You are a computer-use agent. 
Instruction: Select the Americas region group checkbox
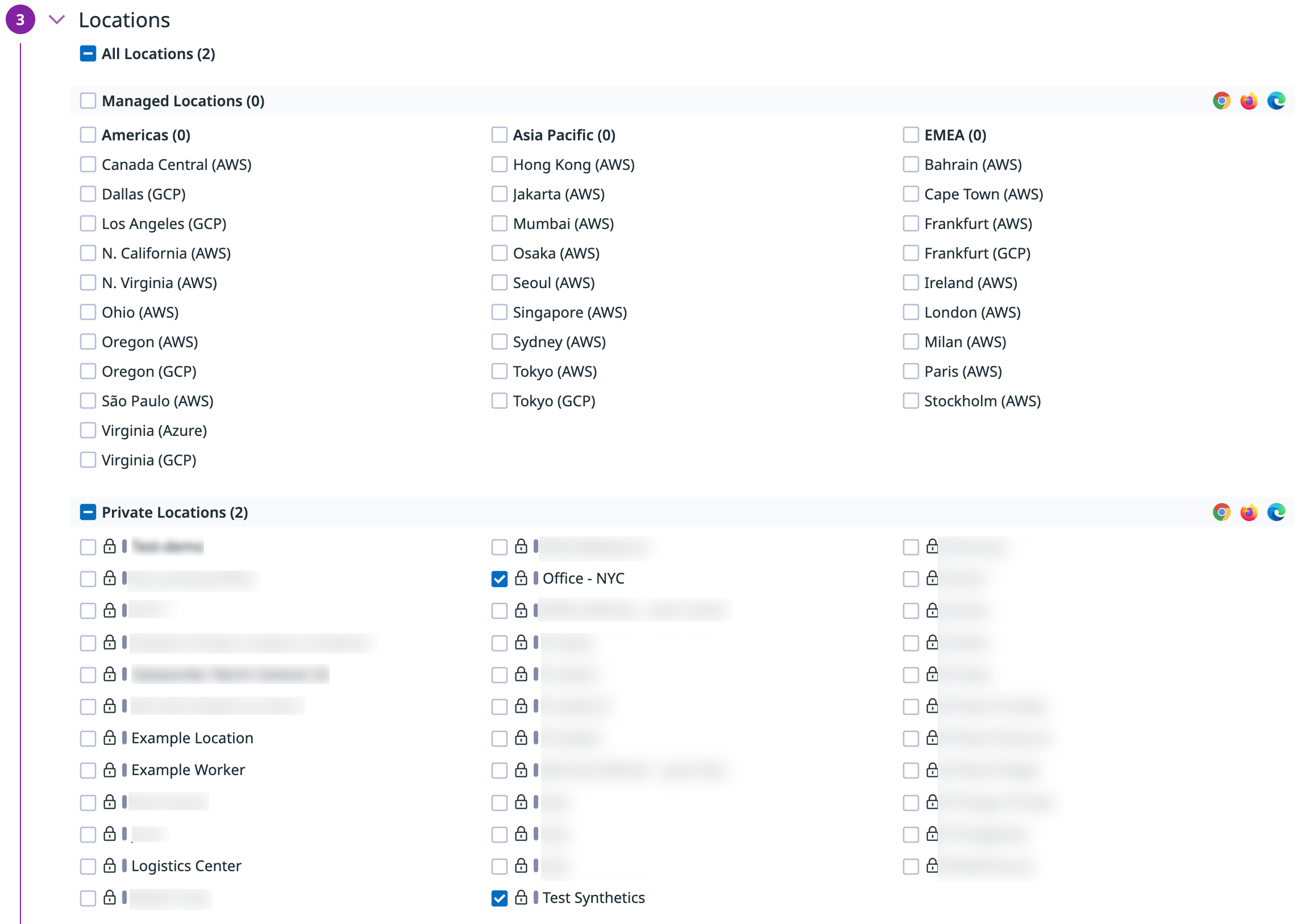click(x=88, y=135)
